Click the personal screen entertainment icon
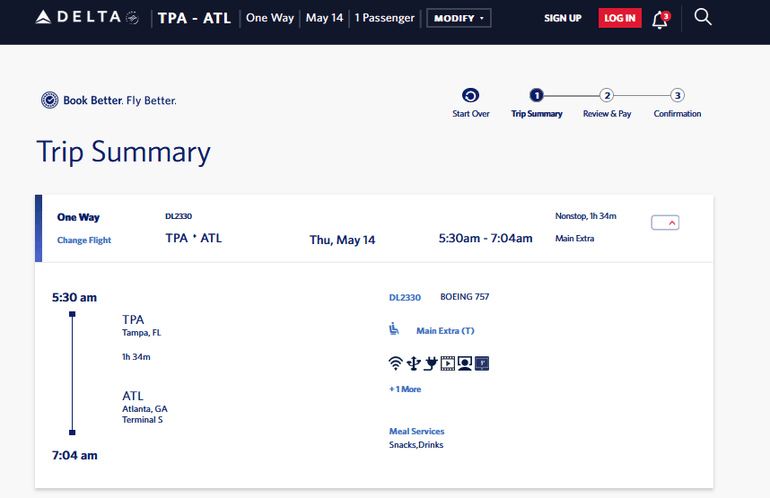Screen dimensions: 770x498 click(465, 363)
